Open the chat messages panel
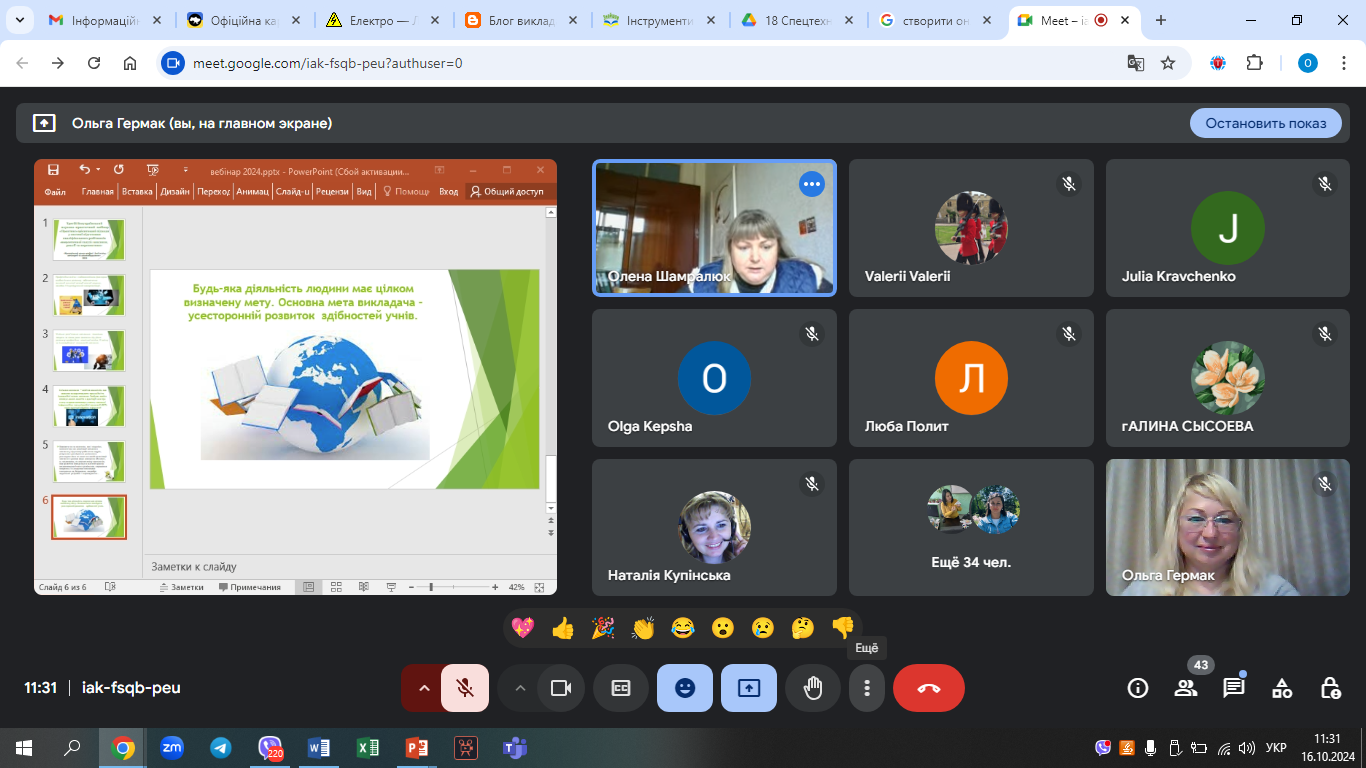 [x=1234, y=688]
